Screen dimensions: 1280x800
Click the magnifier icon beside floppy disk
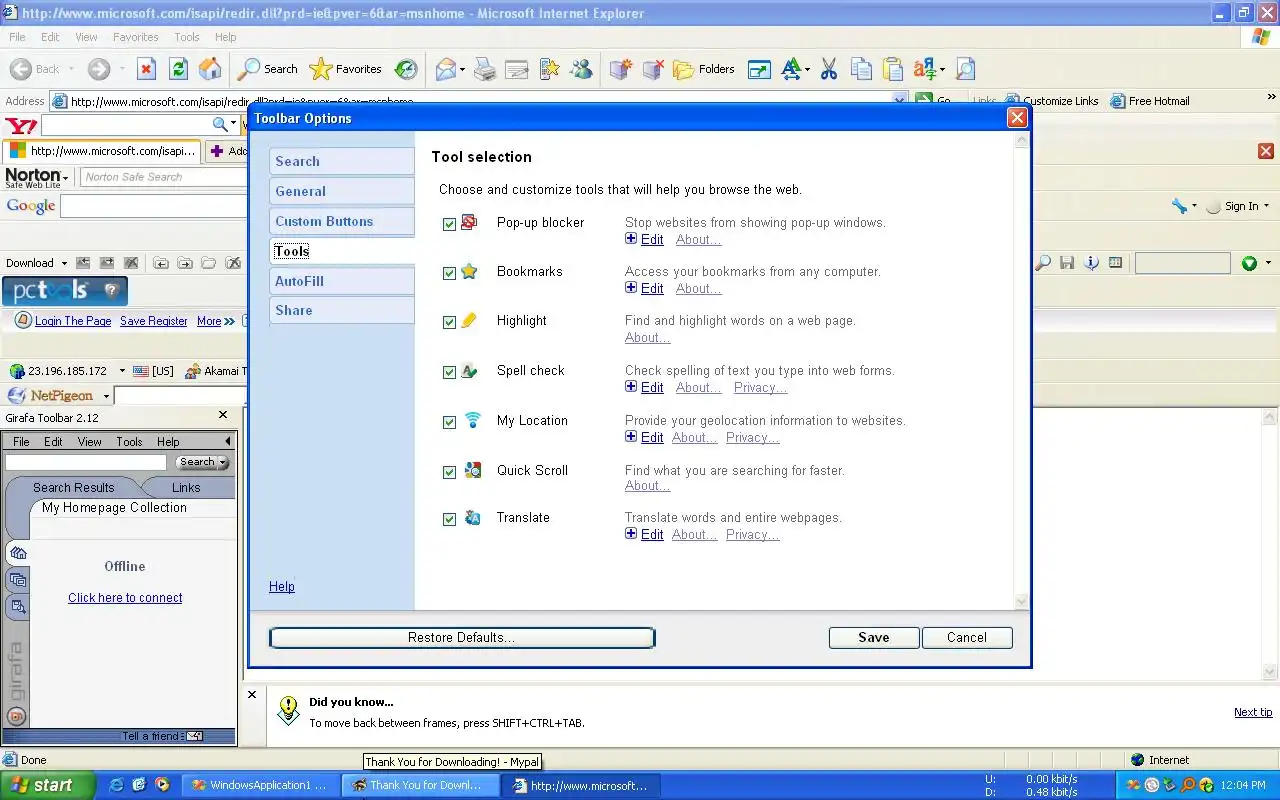tap(1043, 263)
